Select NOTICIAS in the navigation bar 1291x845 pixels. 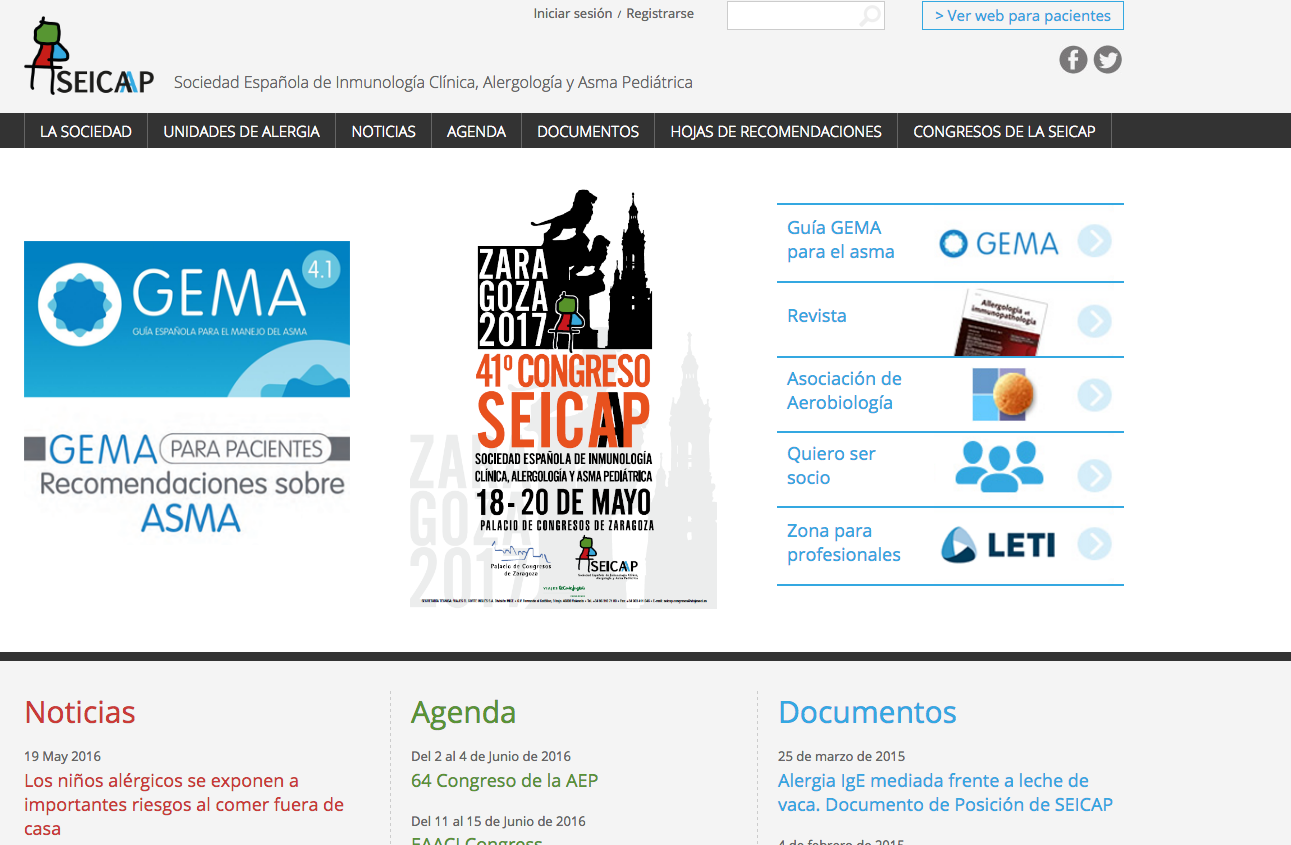(x=384, y=131)
